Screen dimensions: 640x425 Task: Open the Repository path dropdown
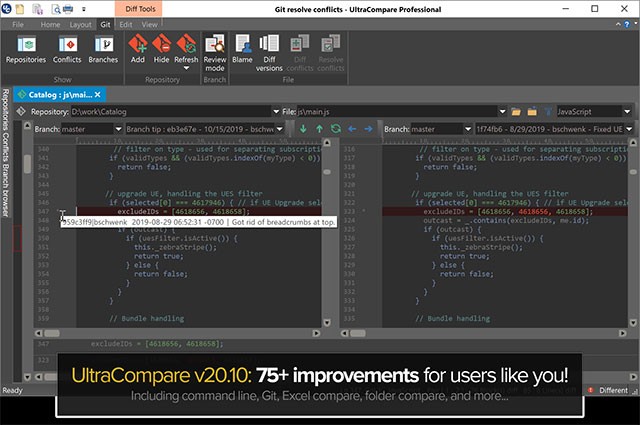click(x=275, y=110)
